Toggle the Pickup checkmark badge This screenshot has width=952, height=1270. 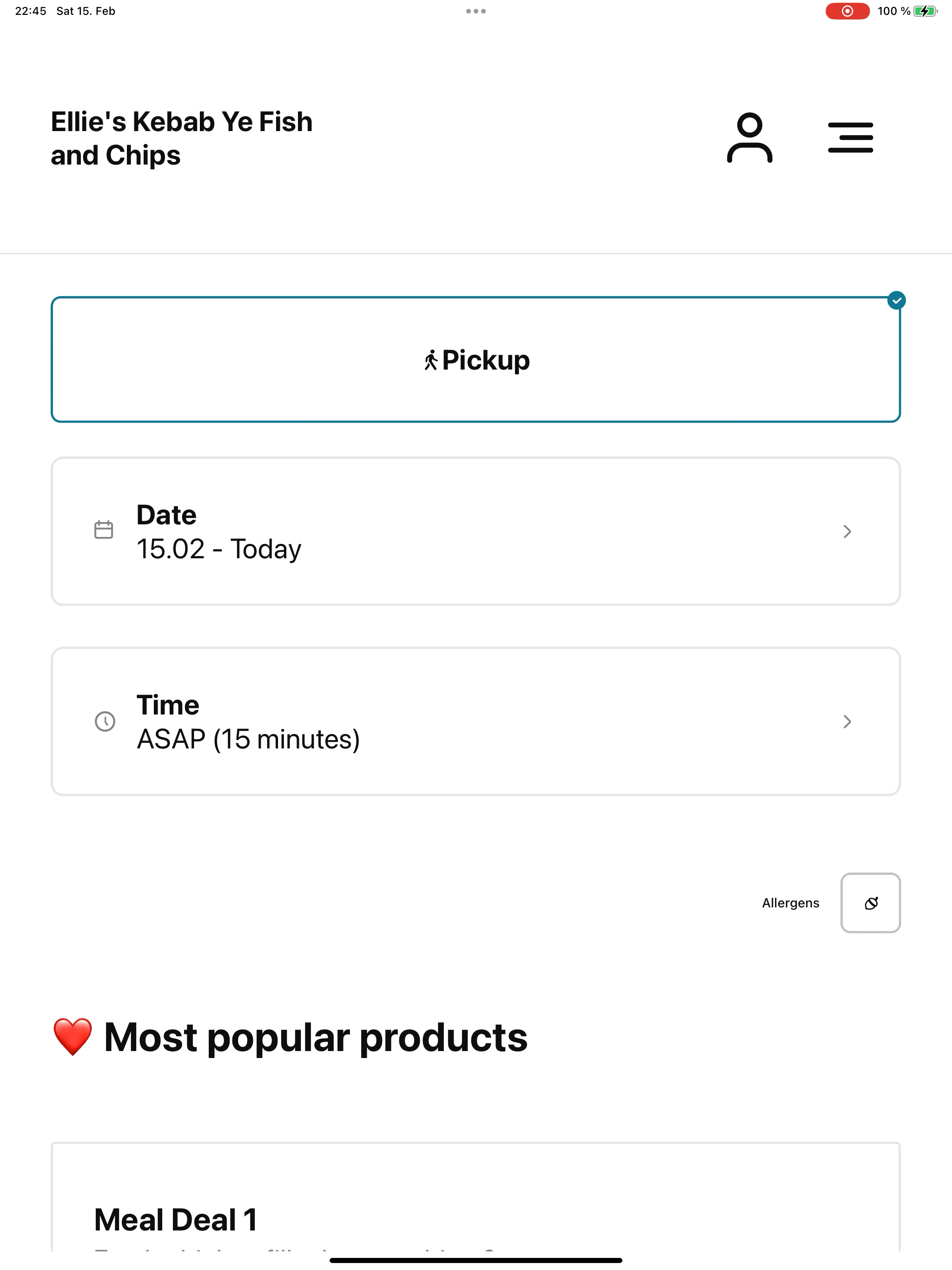[896, 300]
